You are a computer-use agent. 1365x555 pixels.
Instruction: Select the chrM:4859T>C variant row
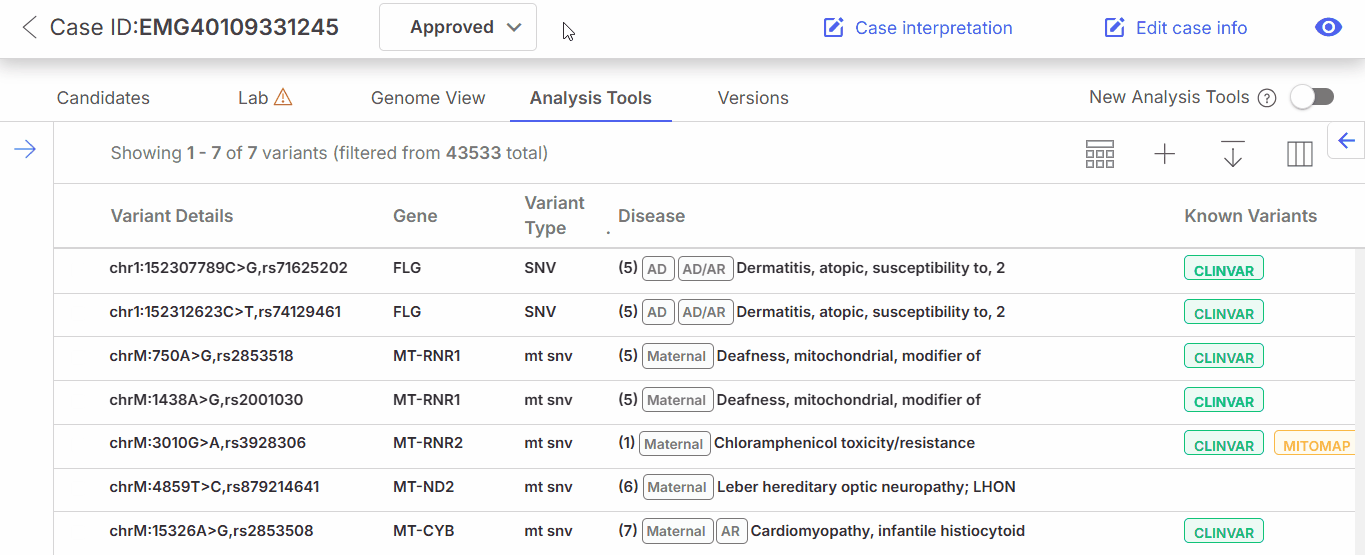tap(214, 487)
